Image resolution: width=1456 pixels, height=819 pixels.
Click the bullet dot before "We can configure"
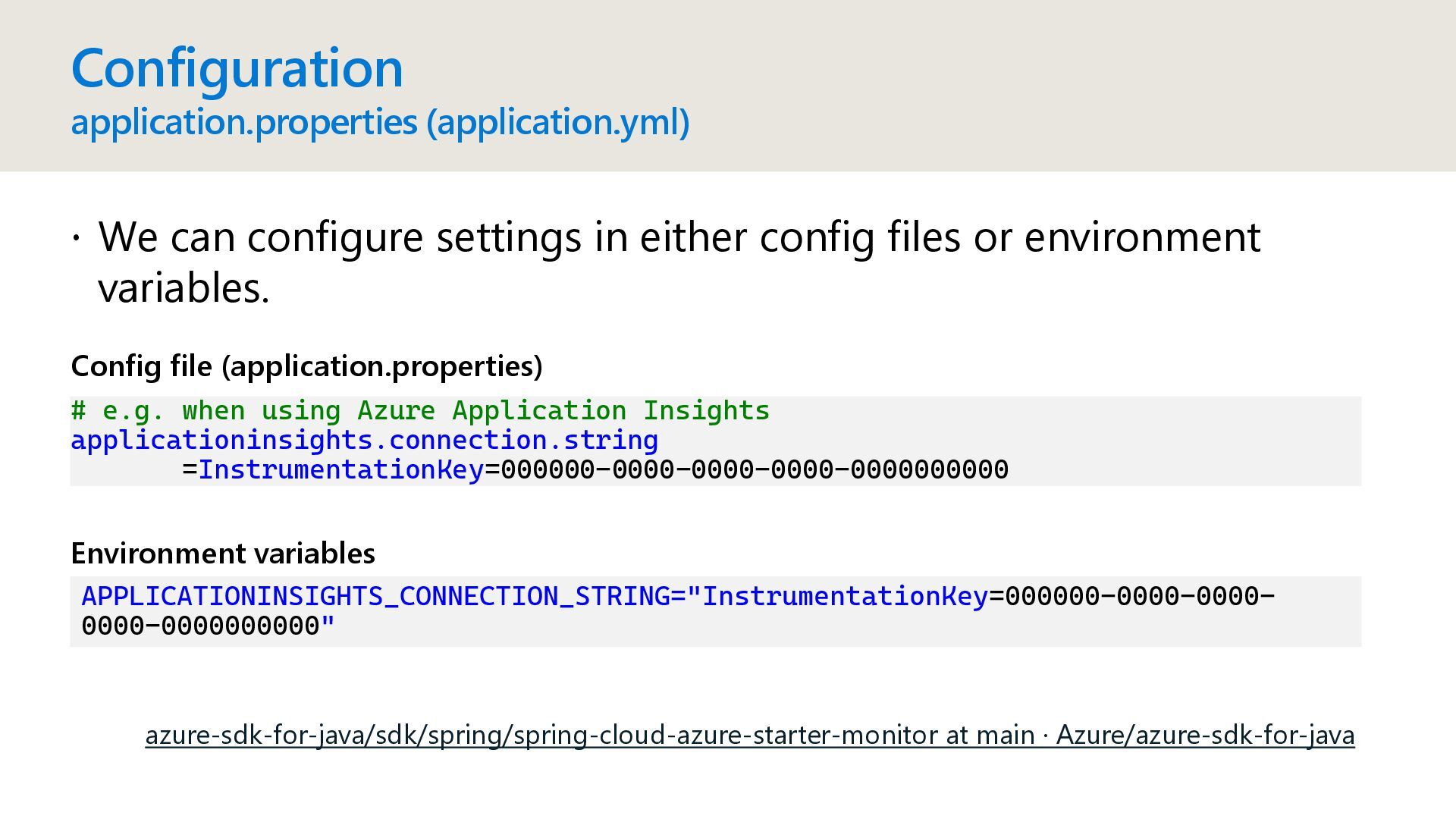pos(76,238)
